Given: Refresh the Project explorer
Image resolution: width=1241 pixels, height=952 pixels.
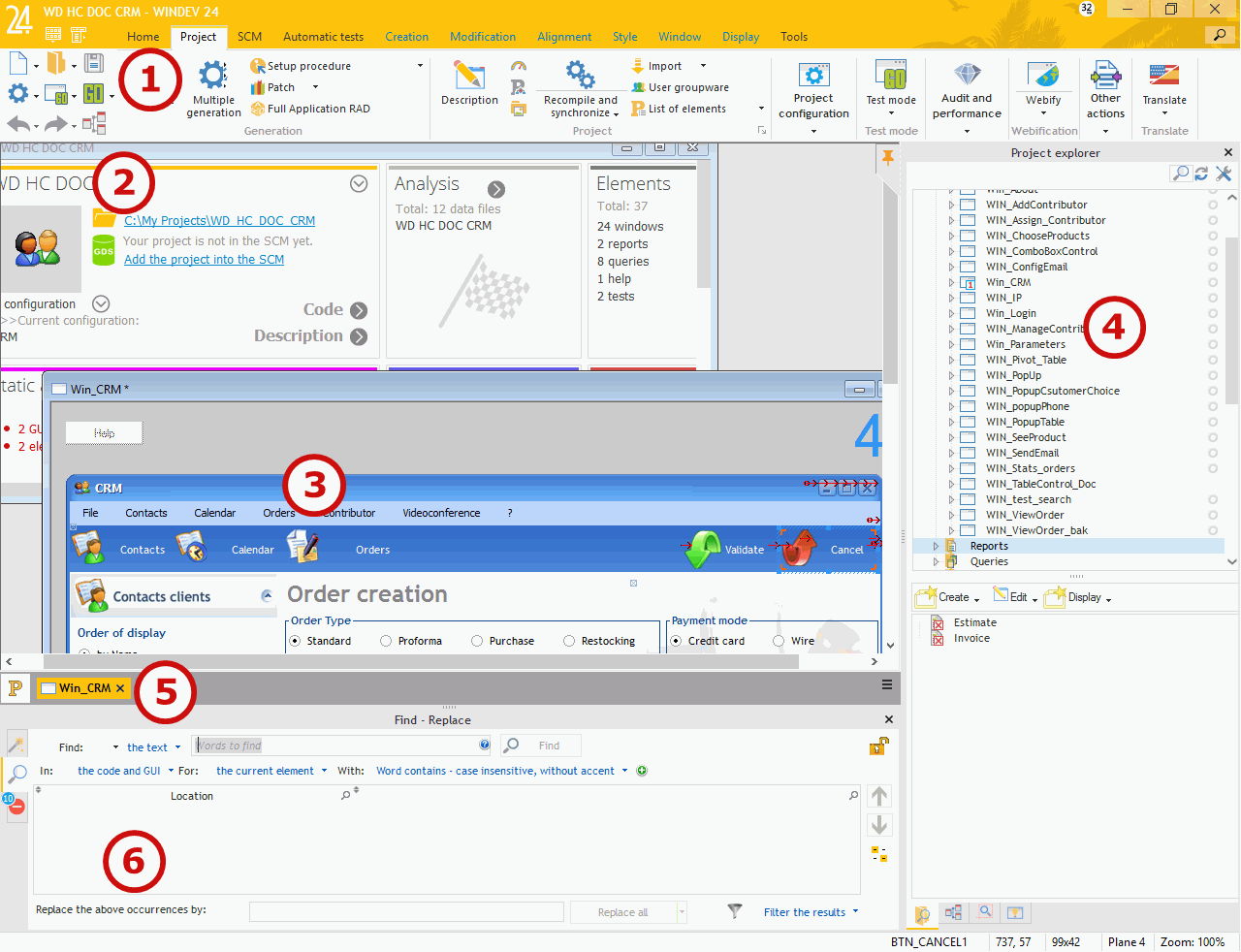Looking at the screenshot, I should point(1201,174).
